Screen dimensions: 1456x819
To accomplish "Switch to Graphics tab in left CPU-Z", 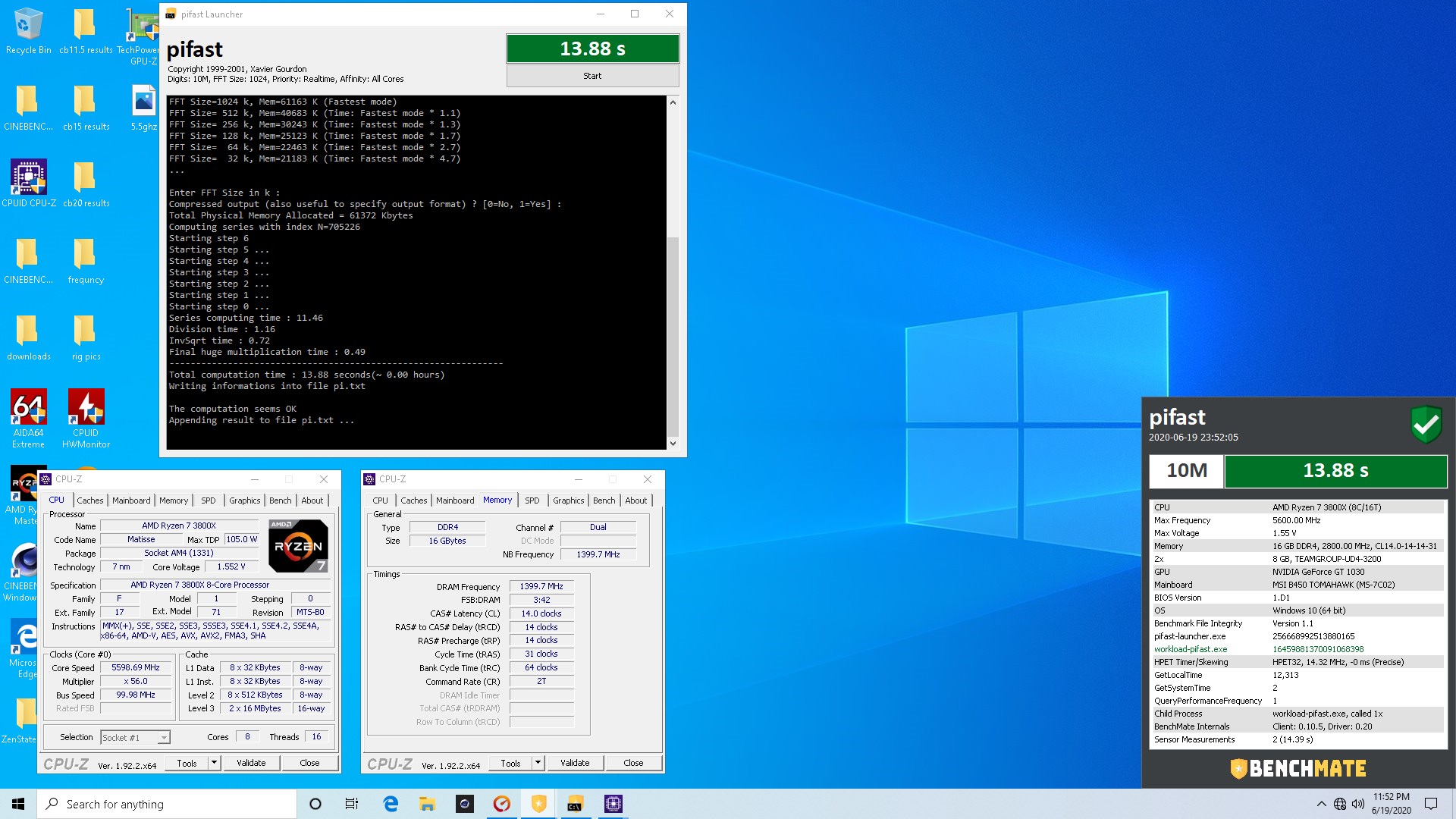I will click(x=245, y=500).
